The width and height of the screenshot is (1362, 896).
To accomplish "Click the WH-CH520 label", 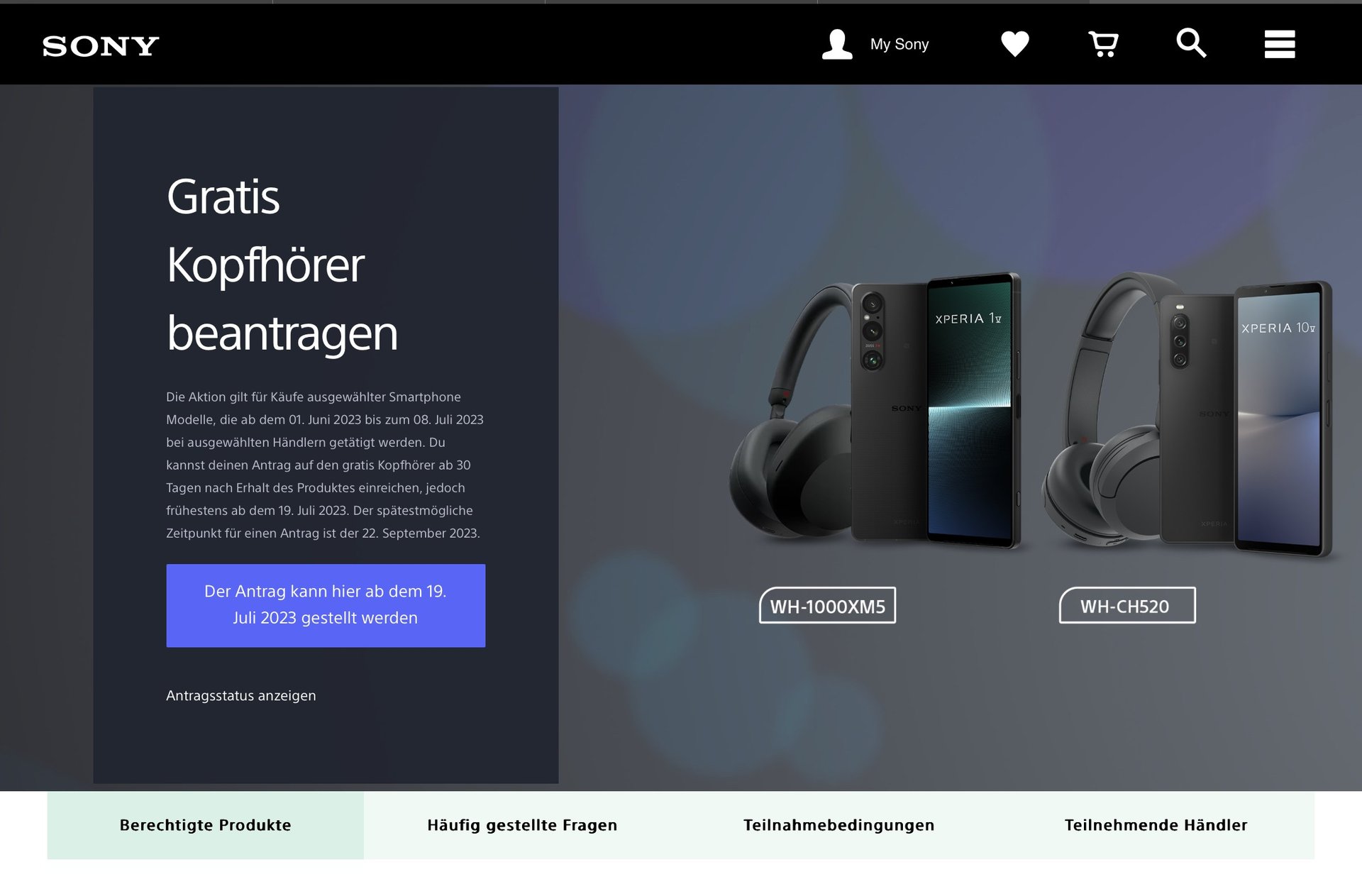I will [1127, 606].
